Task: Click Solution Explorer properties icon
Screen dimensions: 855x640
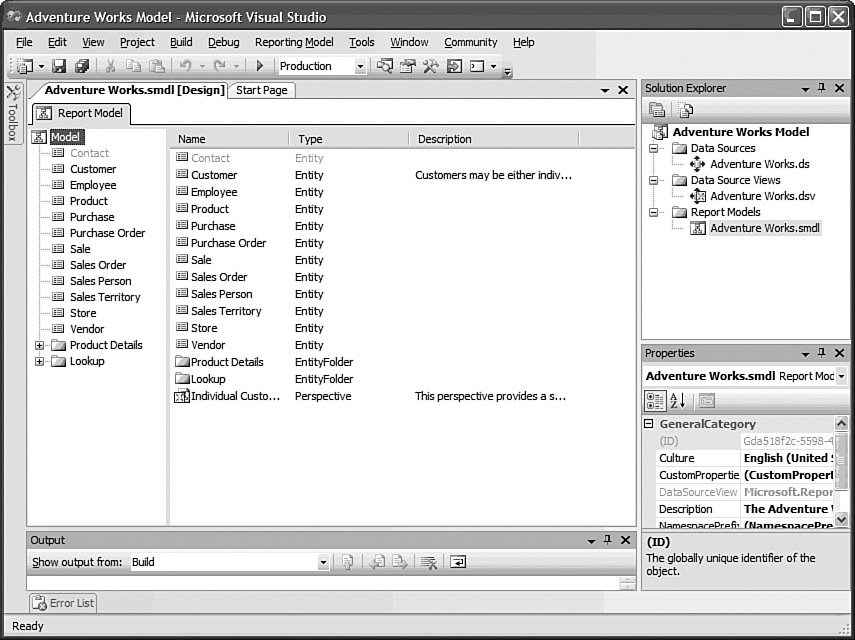Action: point(657,110)
